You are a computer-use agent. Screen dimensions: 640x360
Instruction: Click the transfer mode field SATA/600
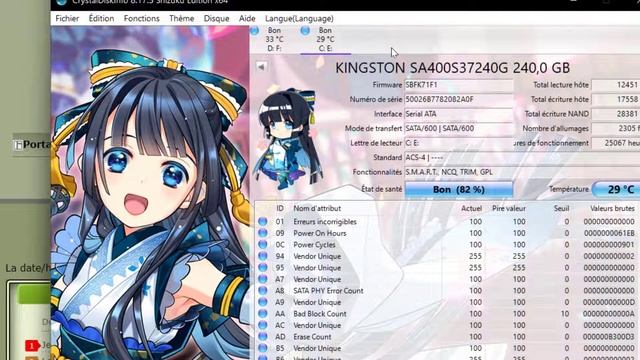459,129
